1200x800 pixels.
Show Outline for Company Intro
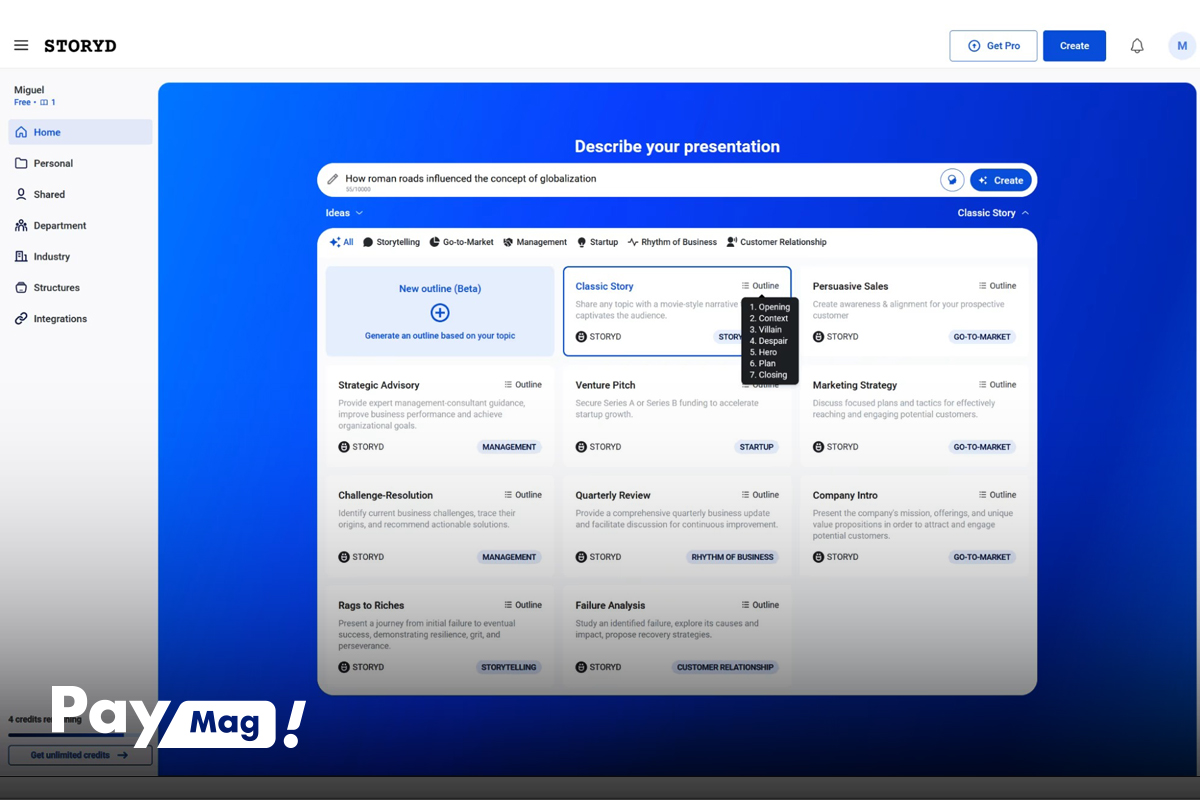(x=997, y=495)
